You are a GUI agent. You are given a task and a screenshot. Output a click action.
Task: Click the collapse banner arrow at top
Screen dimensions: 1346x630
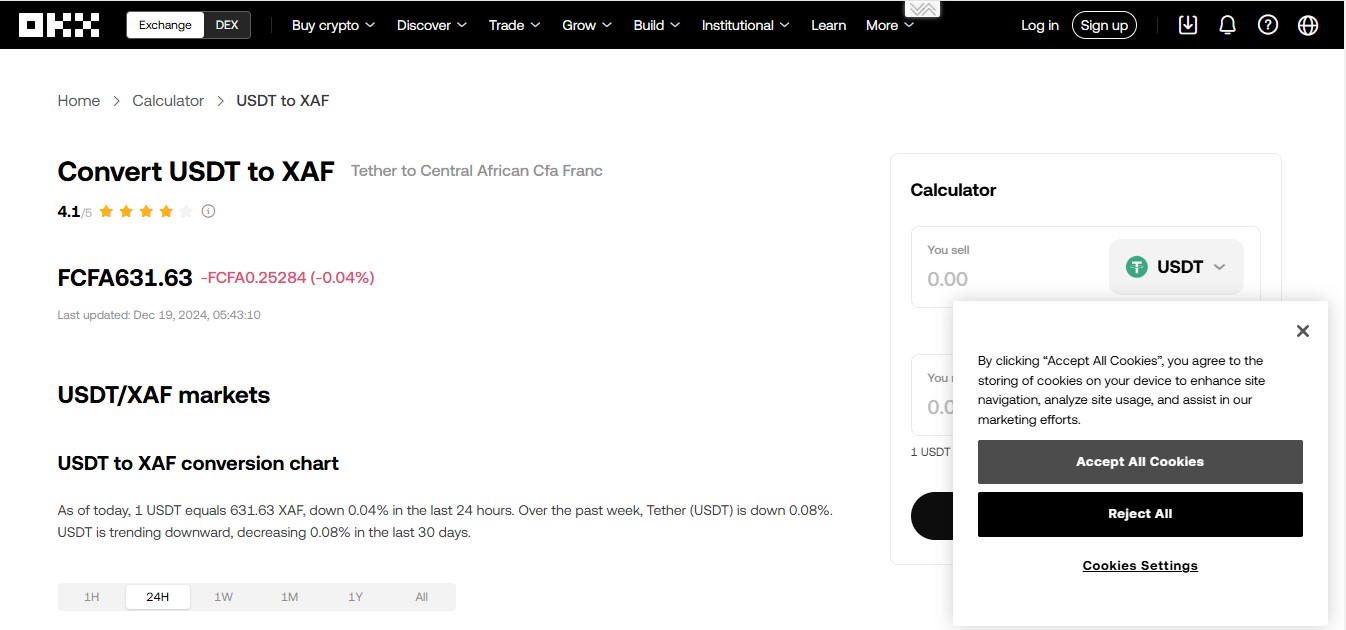tap(922, 9)
